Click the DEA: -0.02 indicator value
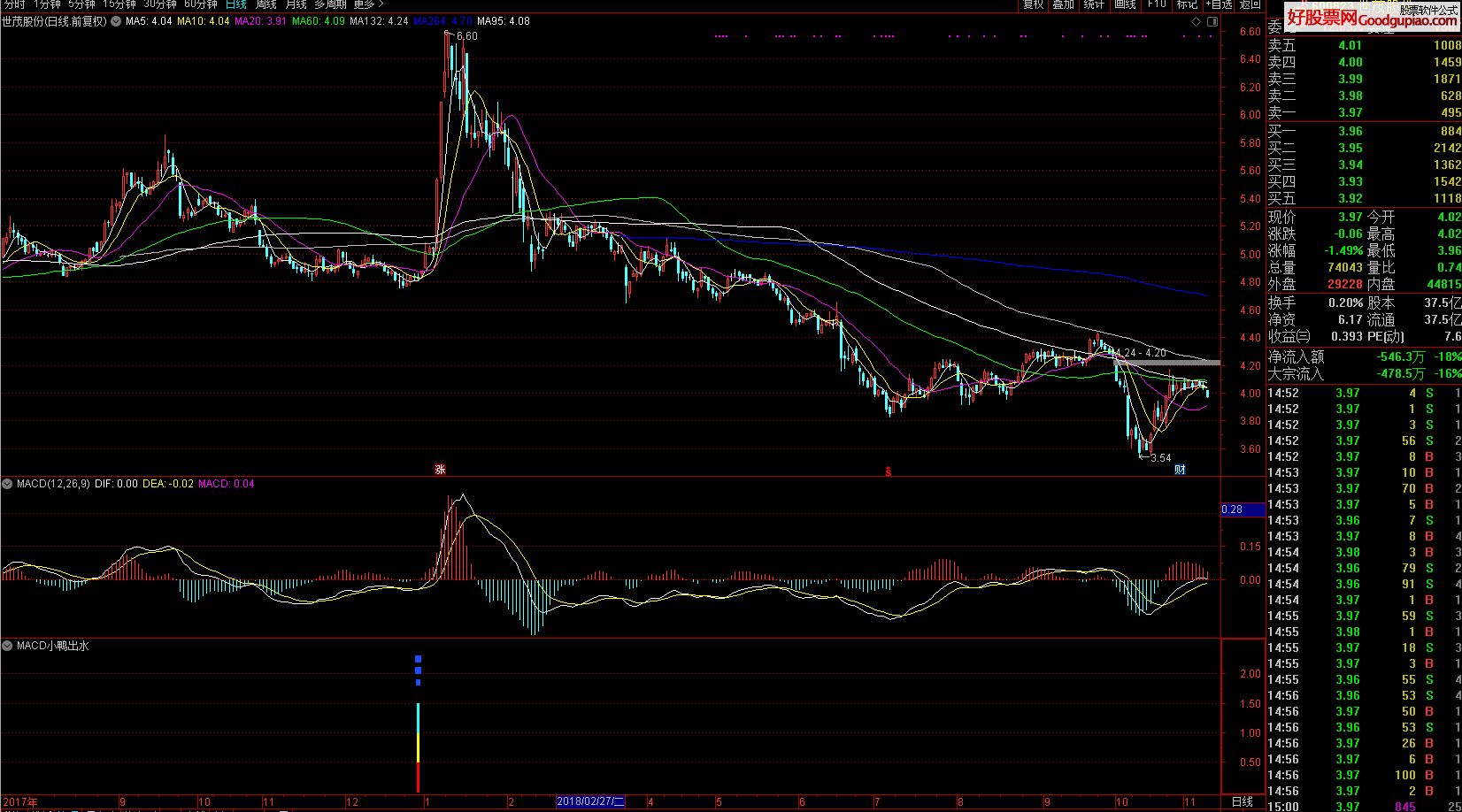 tap(168, 484)
